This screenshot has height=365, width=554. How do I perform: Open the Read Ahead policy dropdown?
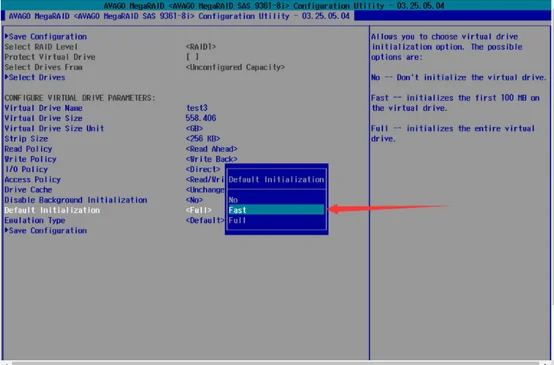212,149
